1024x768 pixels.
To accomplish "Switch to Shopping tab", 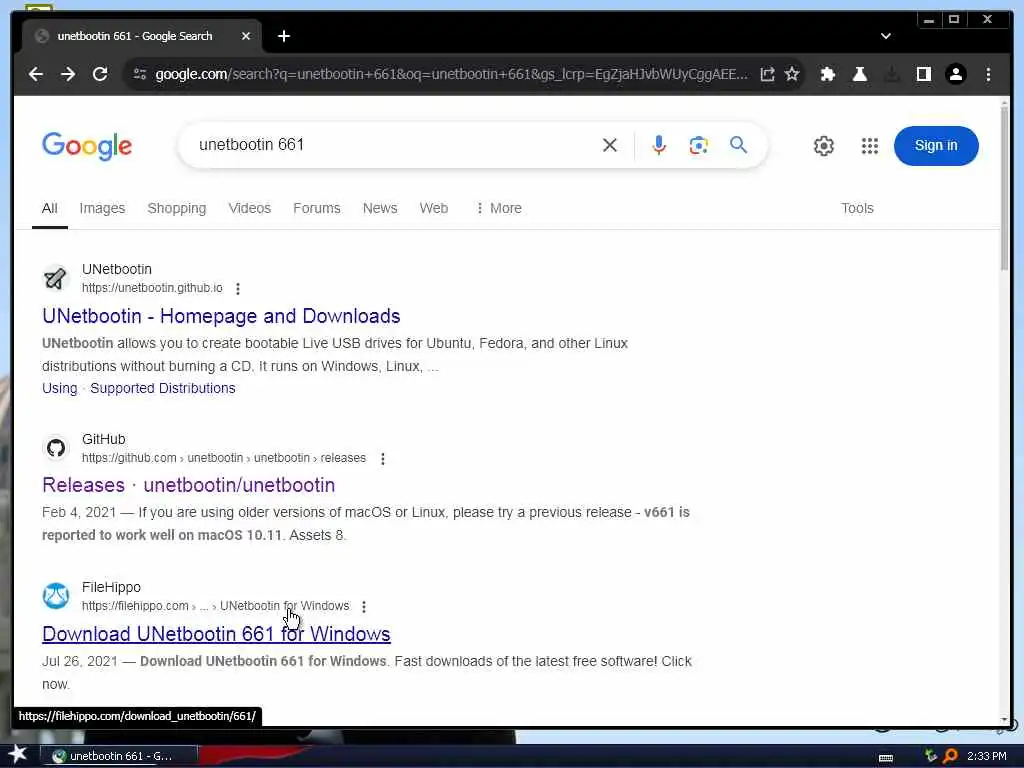I will coord(176,208).
